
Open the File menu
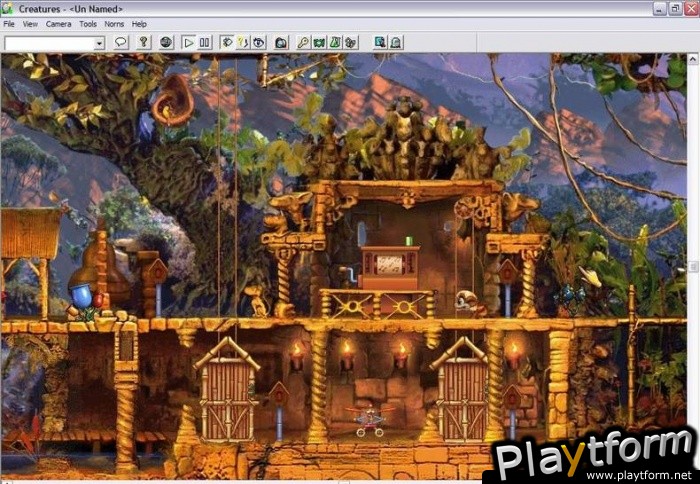[9, 24]
